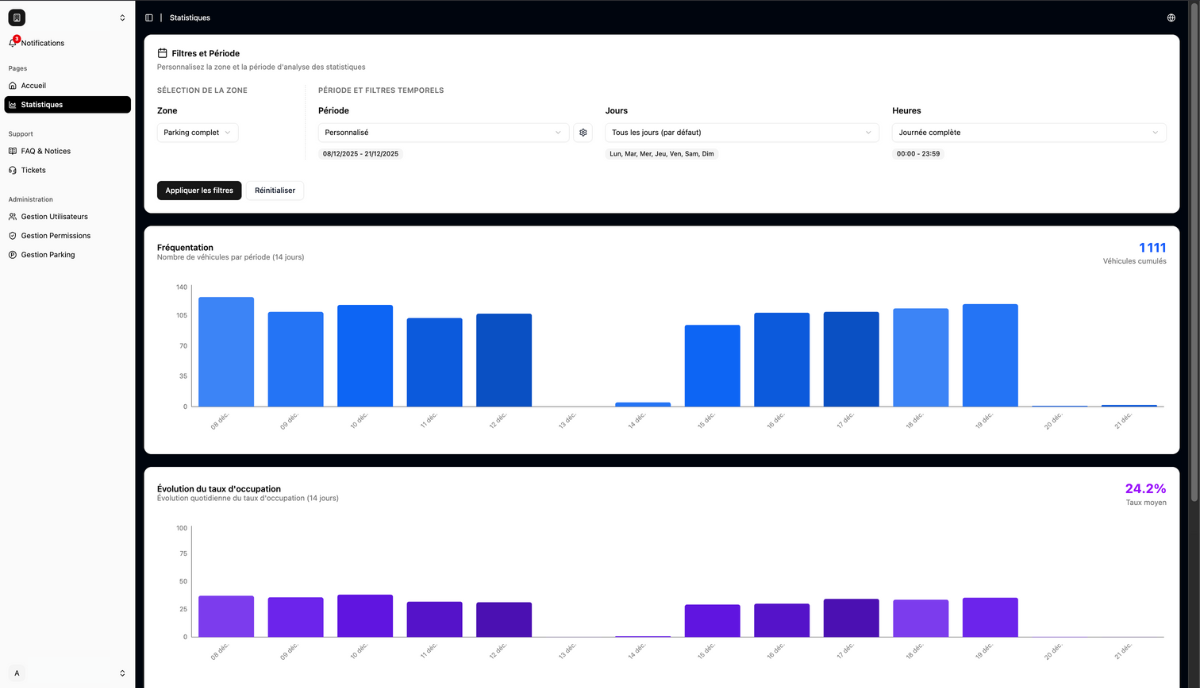Select the Gestion Utilisateurs users icon
1200x688 pixels.
click(13, 216)
